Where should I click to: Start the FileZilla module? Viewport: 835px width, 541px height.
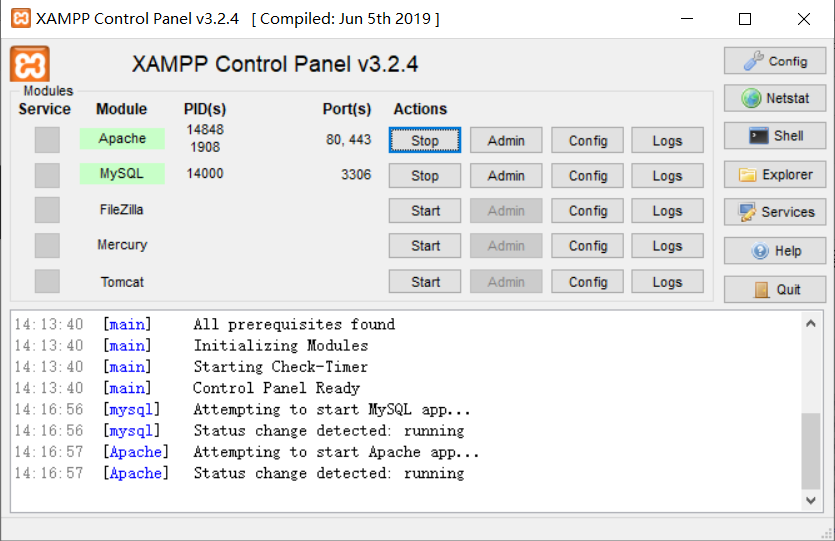pos(425,211)
